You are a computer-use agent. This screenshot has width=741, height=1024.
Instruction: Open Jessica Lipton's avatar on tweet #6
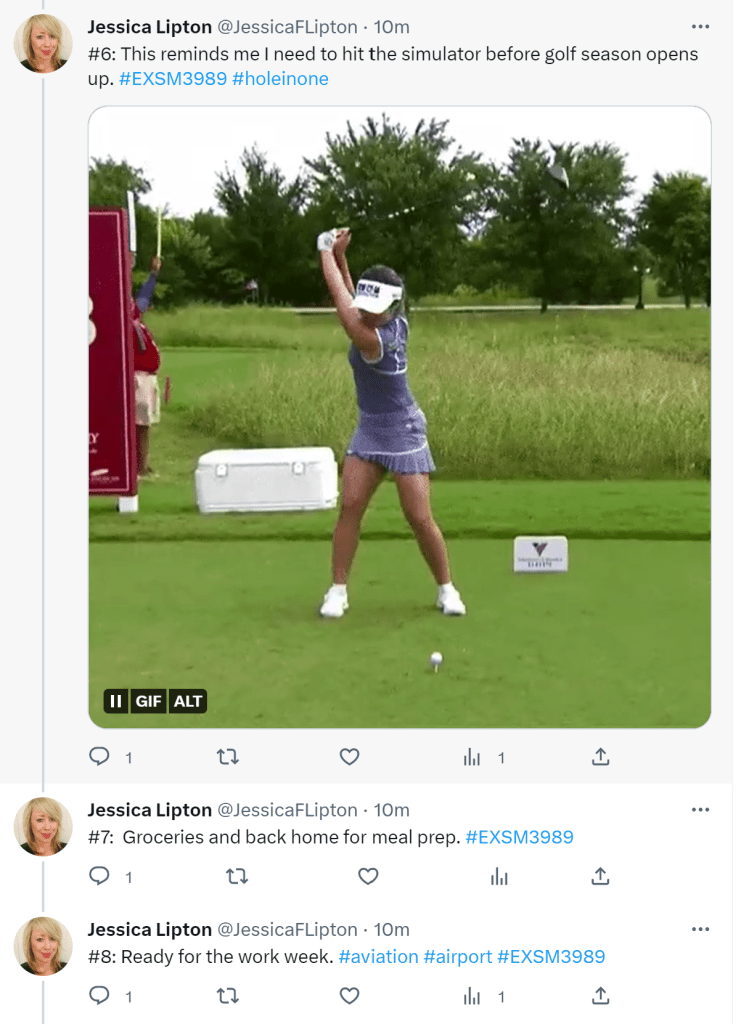click(x=43, y=44)
